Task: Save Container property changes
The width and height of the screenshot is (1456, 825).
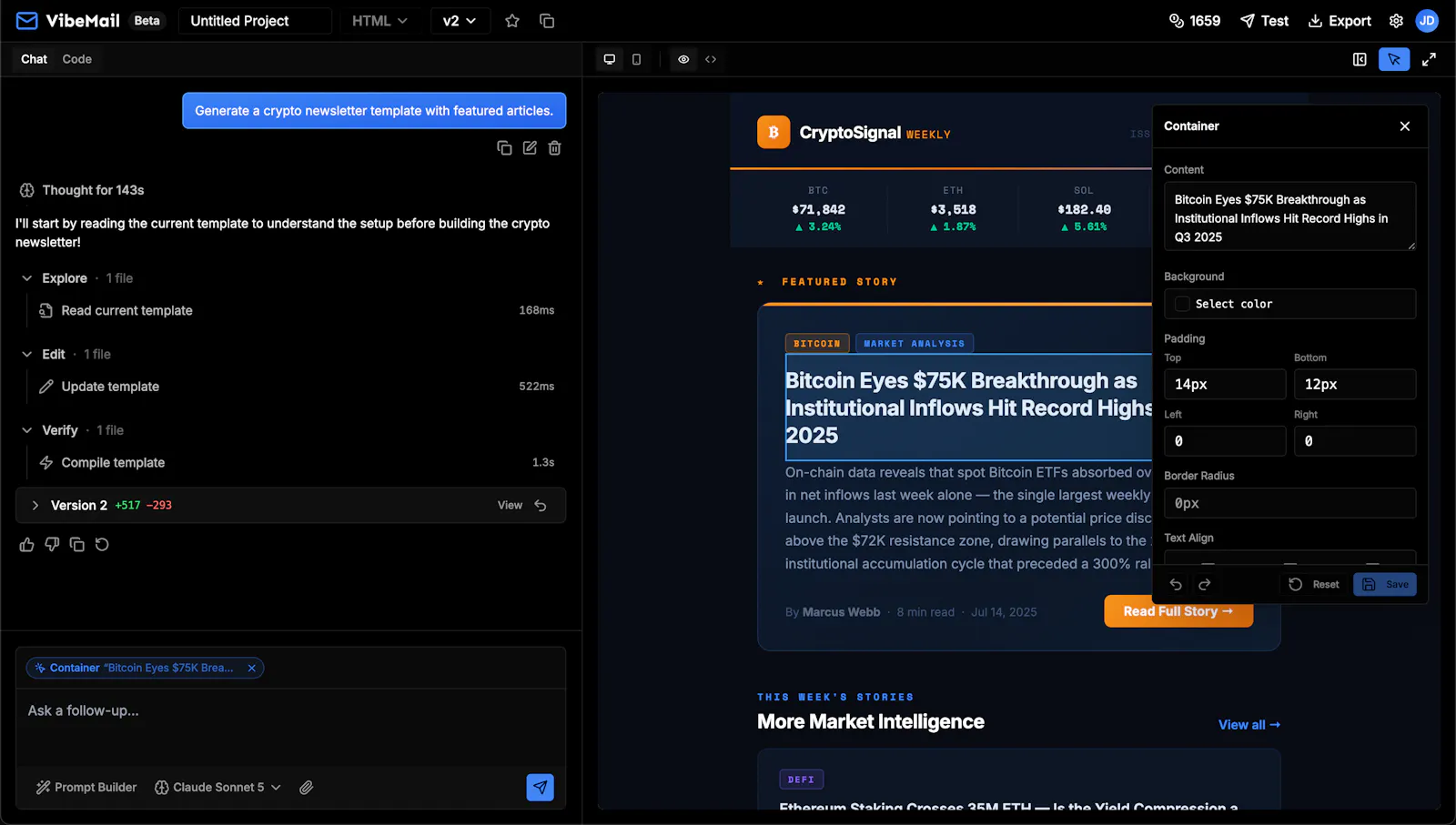Action: tap(1385, 585)
